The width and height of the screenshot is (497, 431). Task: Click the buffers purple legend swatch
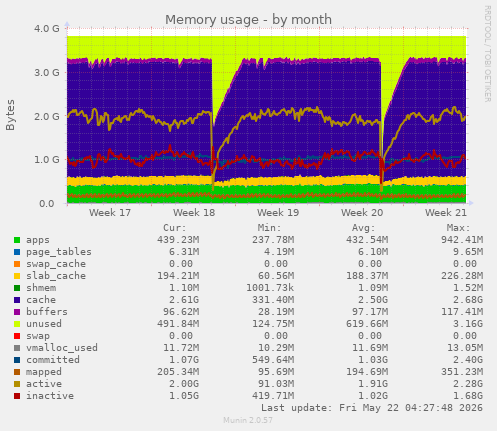17,312
